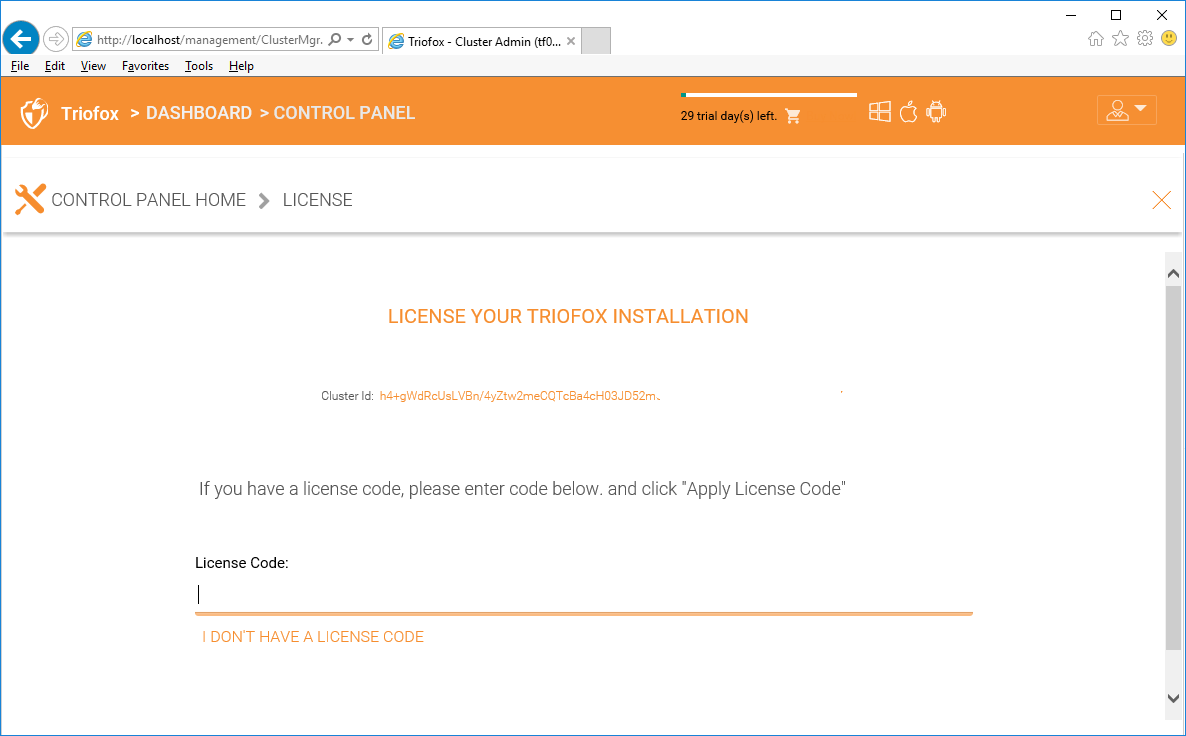Screen dimensions: 1186x736
Task: Click the refresh icon in address bar
Action: (367, 39)
